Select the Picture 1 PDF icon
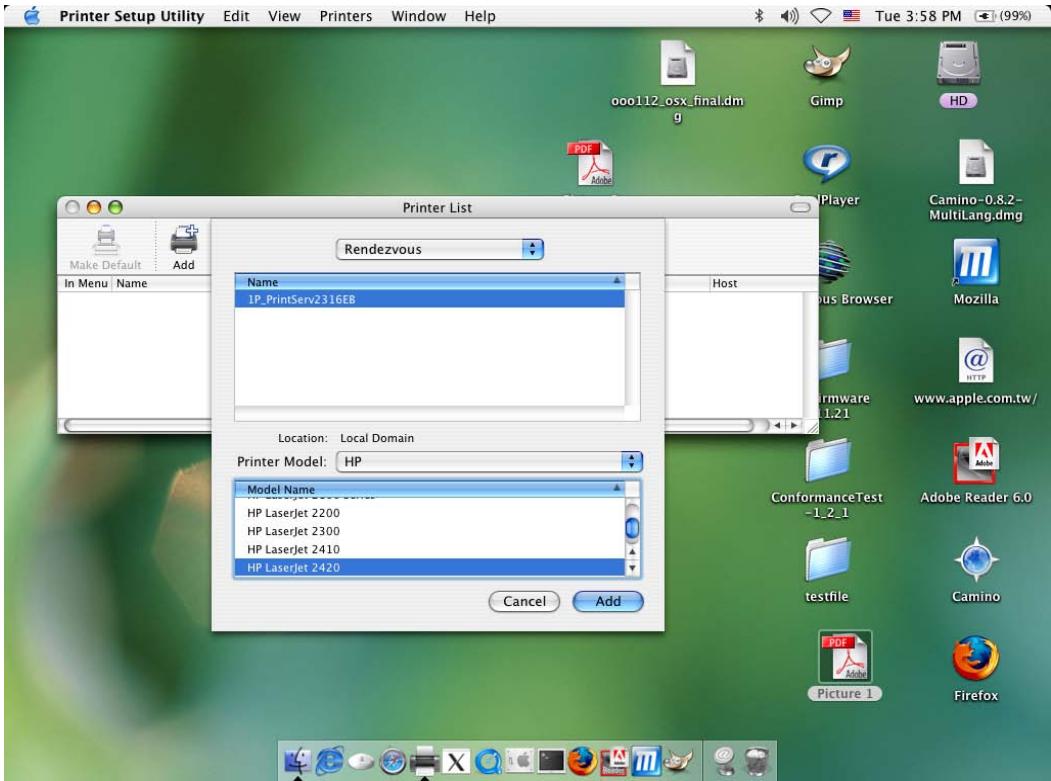 845,656
